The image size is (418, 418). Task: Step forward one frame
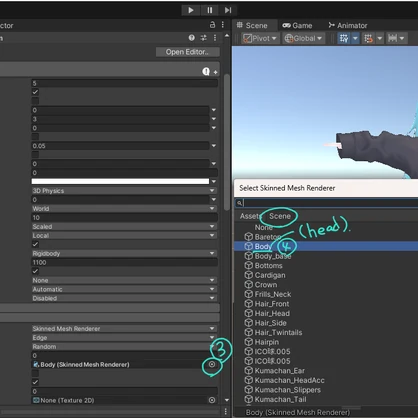[228, 10]
